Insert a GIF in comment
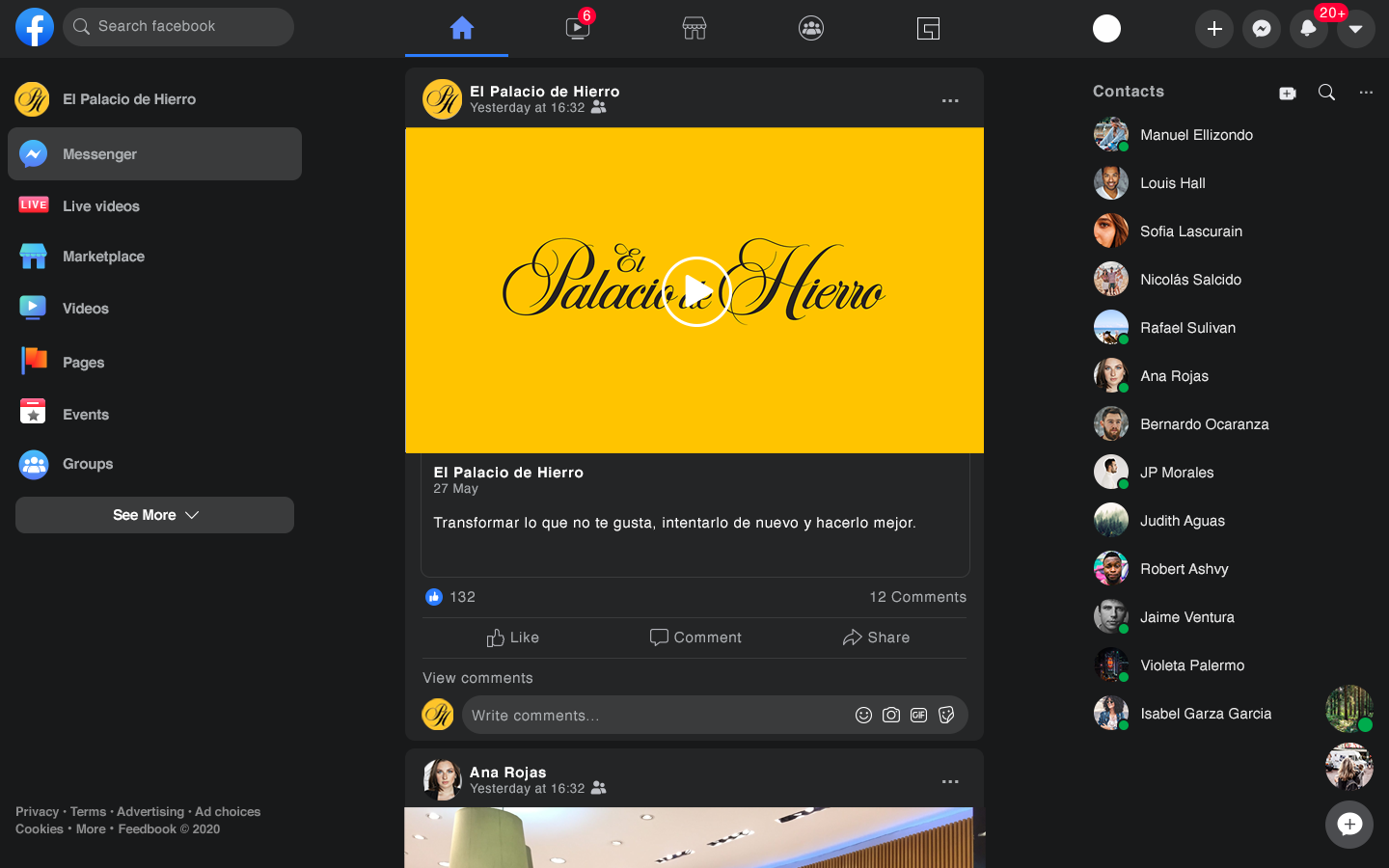The height and width of the screenshot is (868, 1389). [x=918, y=715]
